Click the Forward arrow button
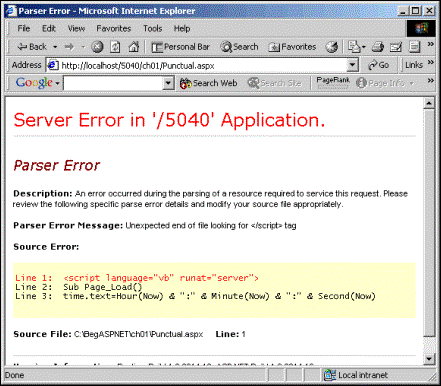 click(x=69, y=47)
